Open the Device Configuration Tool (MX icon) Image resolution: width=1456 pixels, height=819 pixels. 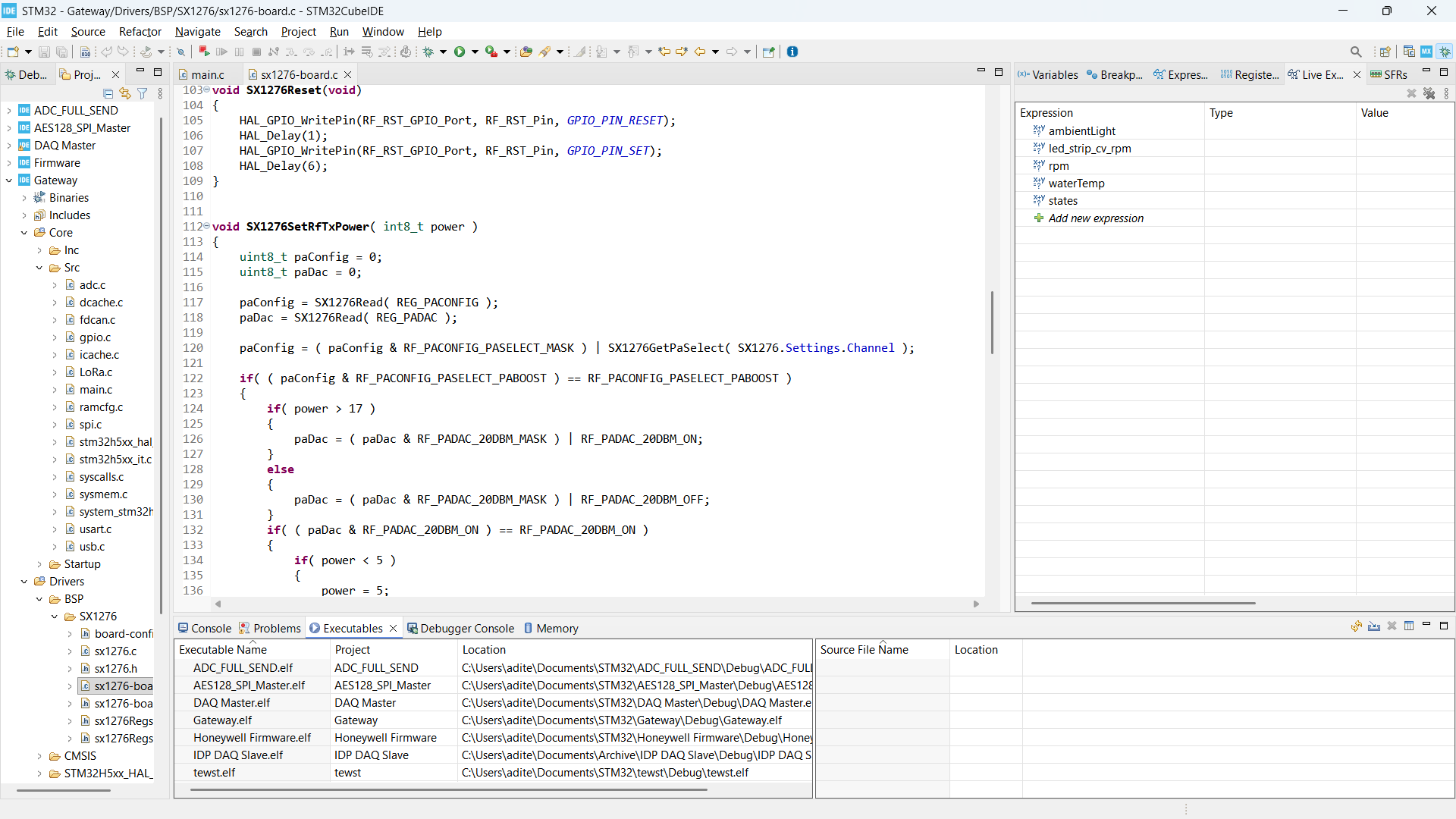pyautogui.click(x=1427, y=51)
